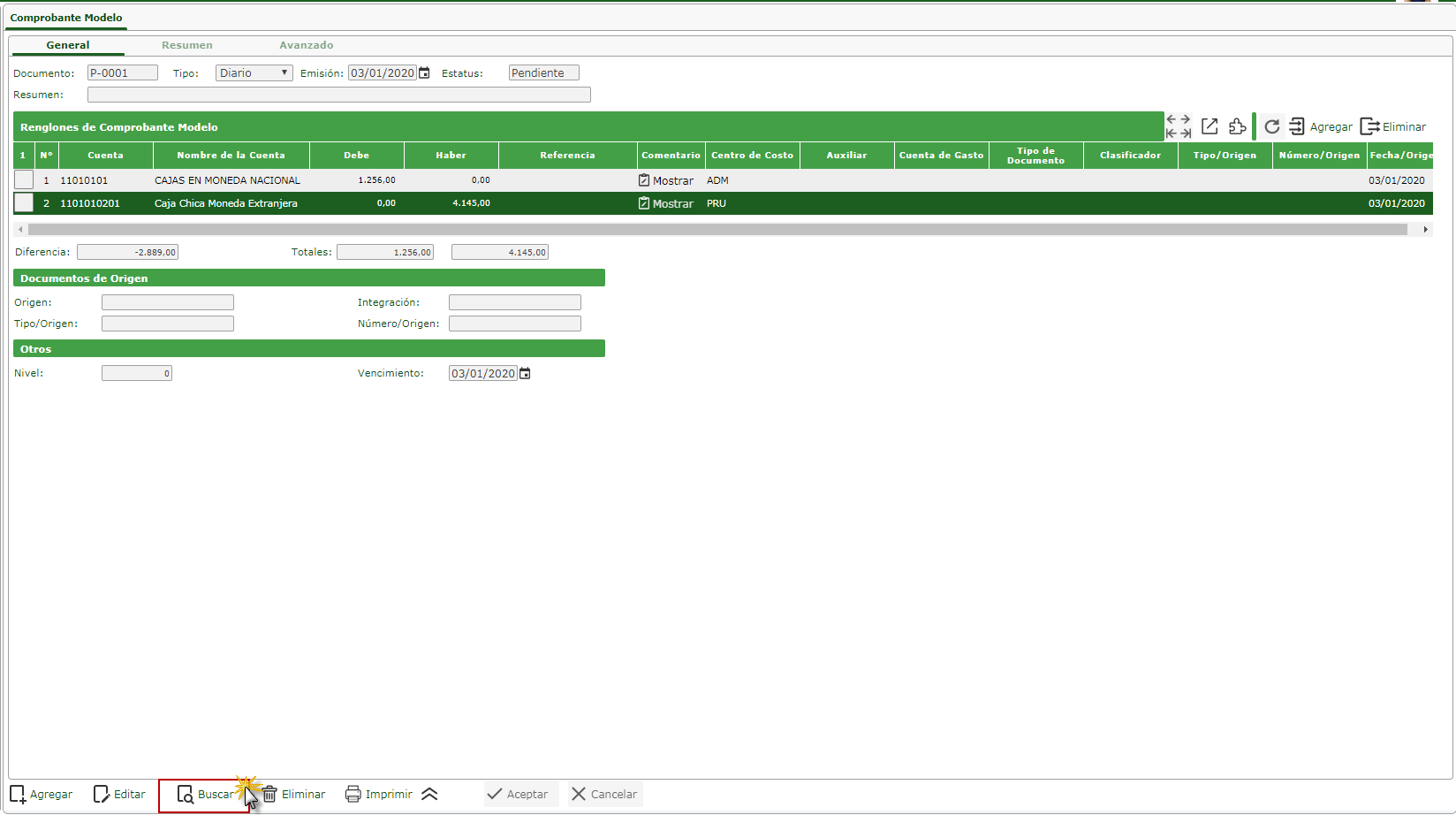Click the Cuenta column header
1456x815 pixels.
106,156
